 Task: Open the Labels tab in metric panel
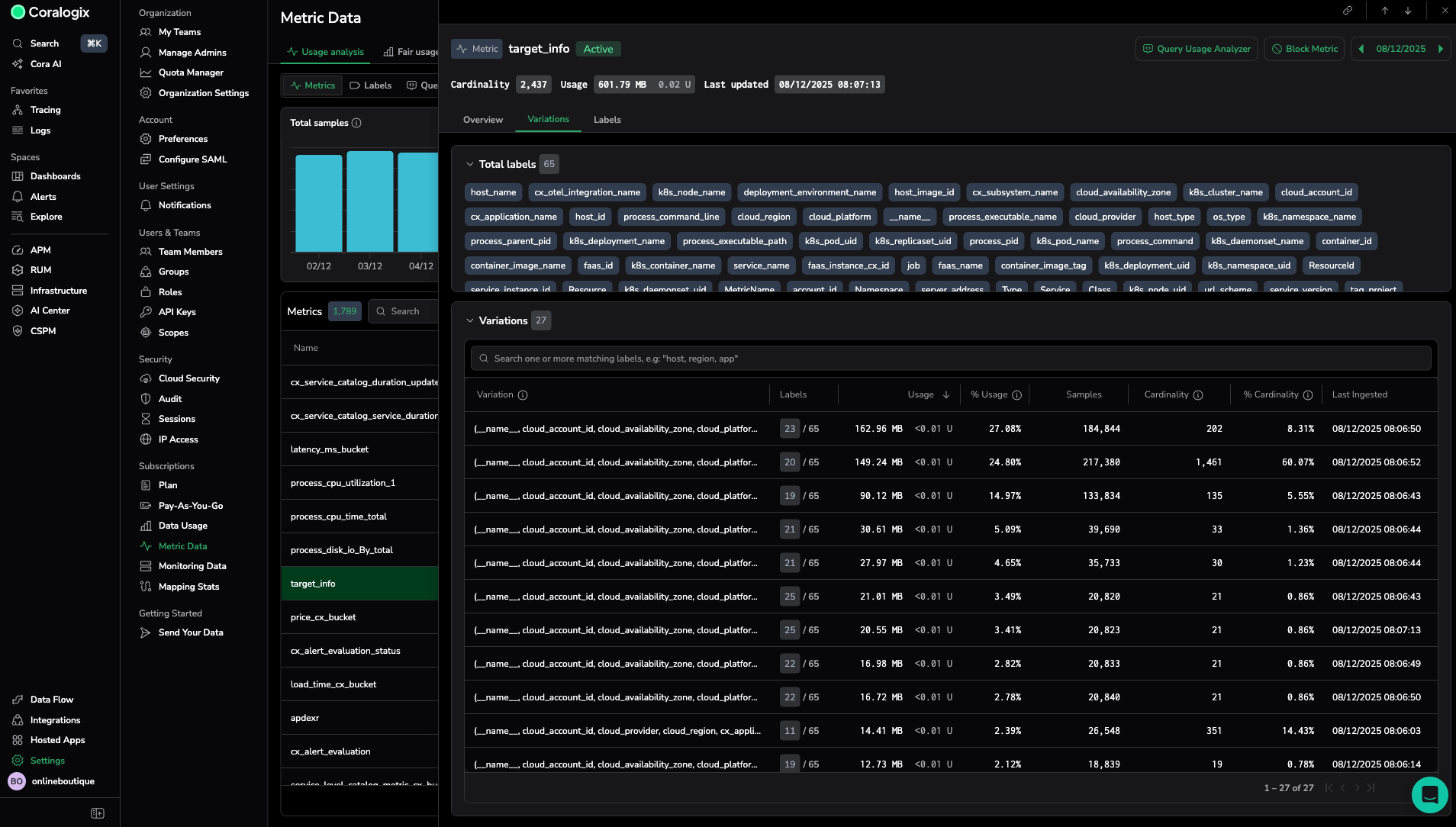[x=607, y=120]
